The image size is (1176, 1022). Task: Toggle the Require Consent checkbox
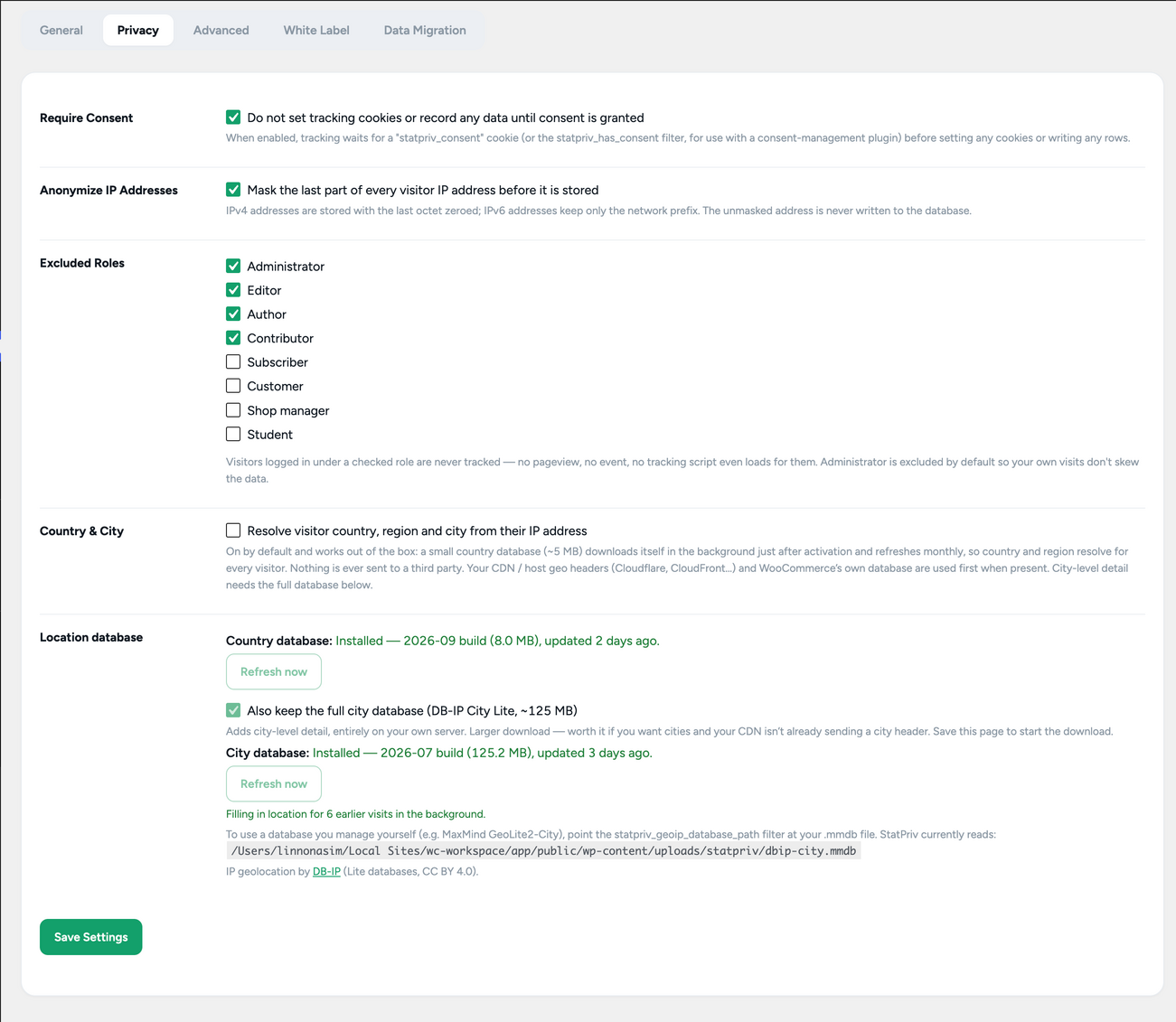click(x=233, y=117)
